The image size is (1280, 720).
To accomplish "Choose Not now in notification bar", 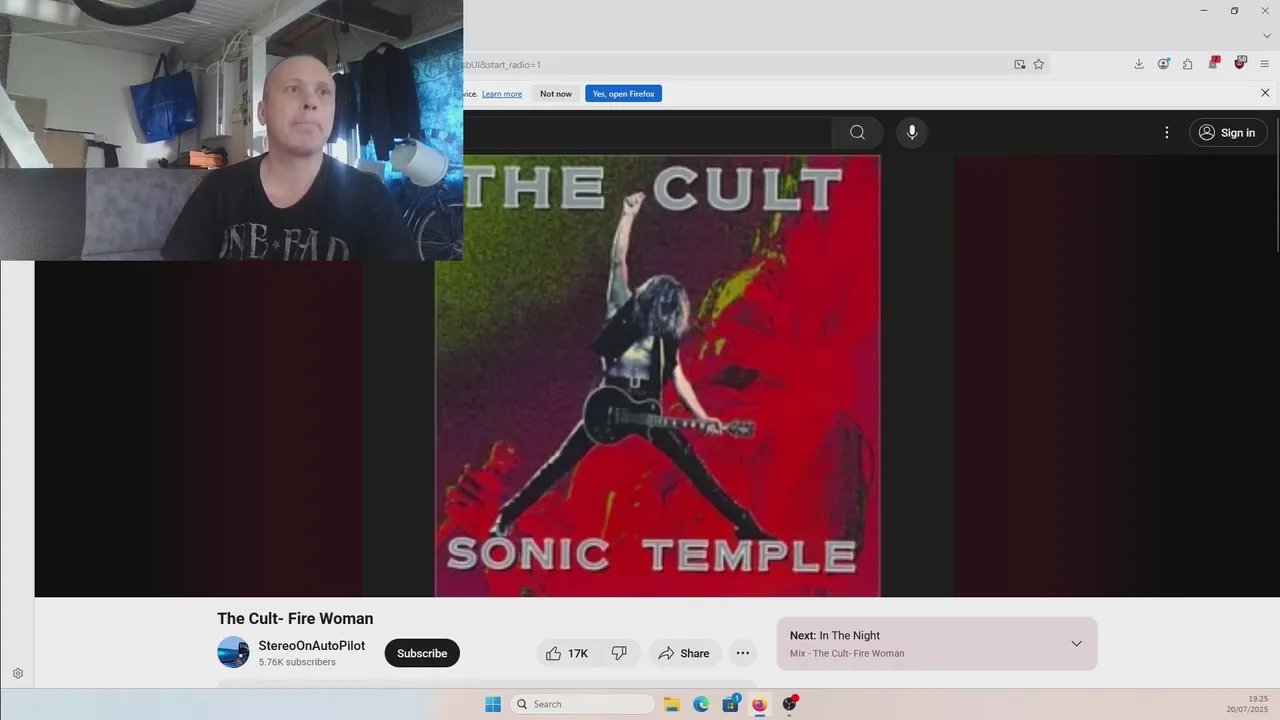I will 556,94.
